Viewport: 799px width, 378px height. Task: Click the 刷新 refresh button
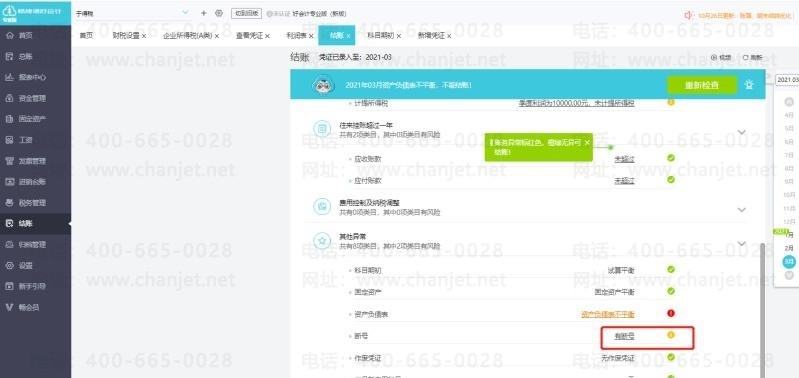[x=753, y=58]
